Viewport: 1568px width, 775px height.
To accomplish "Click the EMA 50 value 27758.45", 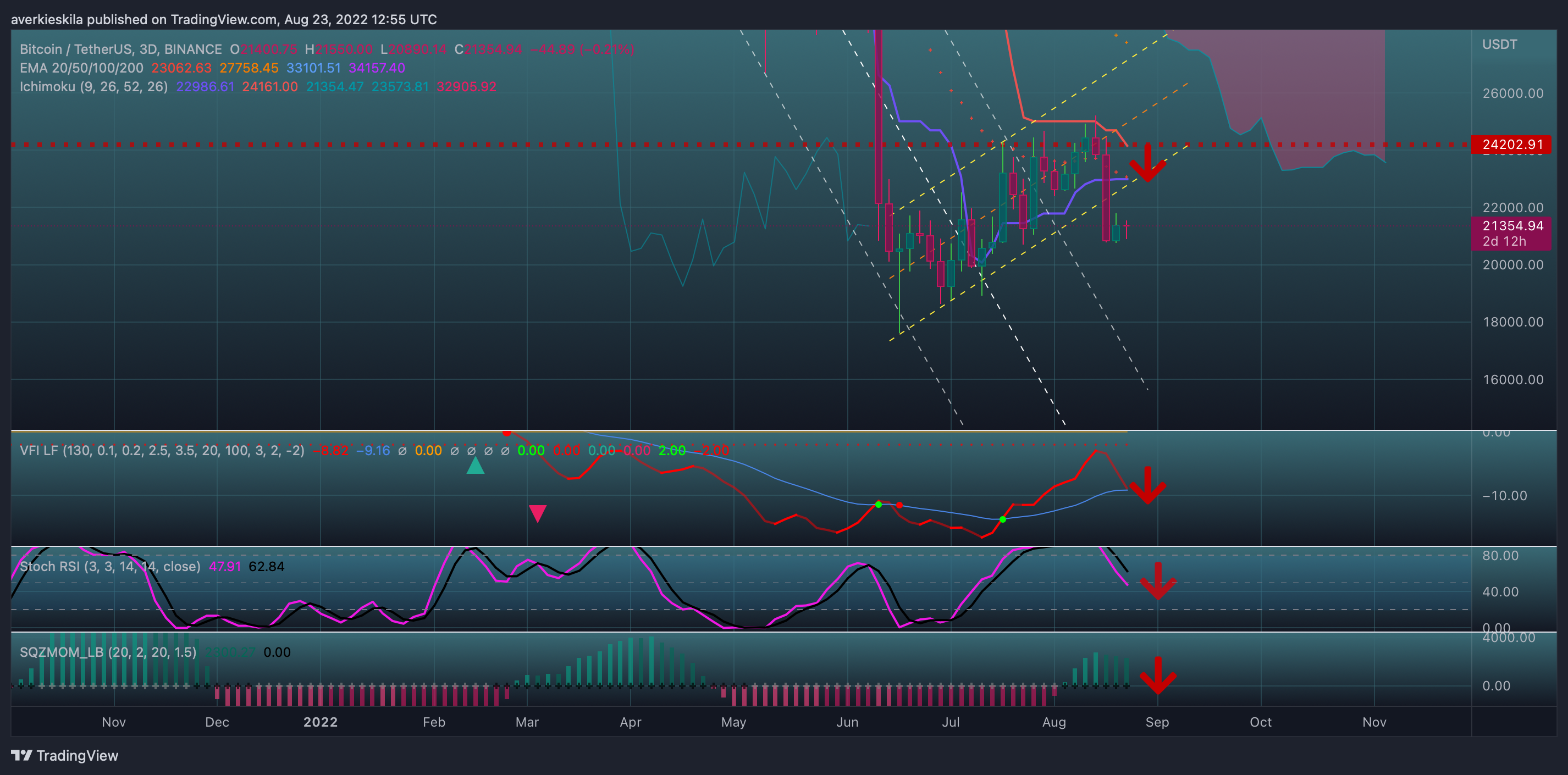I will coord(249,68).
